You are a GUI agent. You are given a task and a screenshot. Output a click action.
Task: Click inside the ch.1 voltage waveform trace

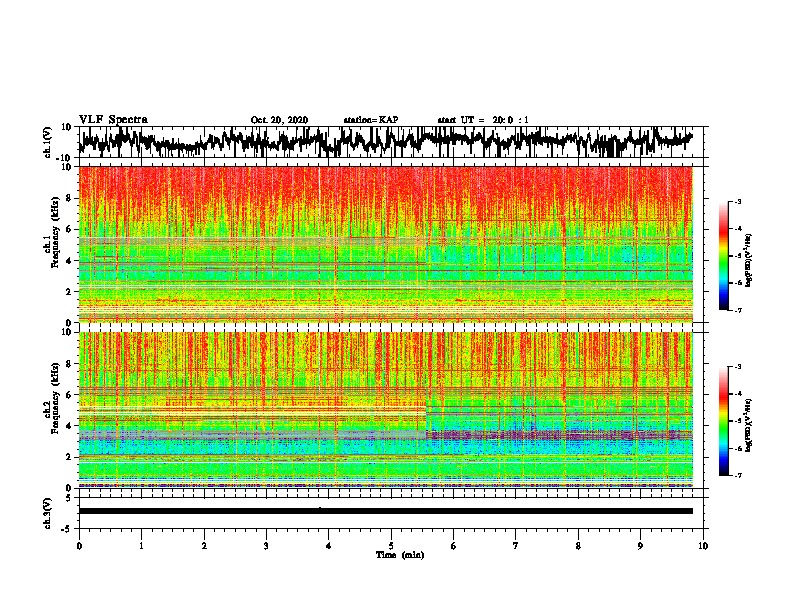click(385, 142)
